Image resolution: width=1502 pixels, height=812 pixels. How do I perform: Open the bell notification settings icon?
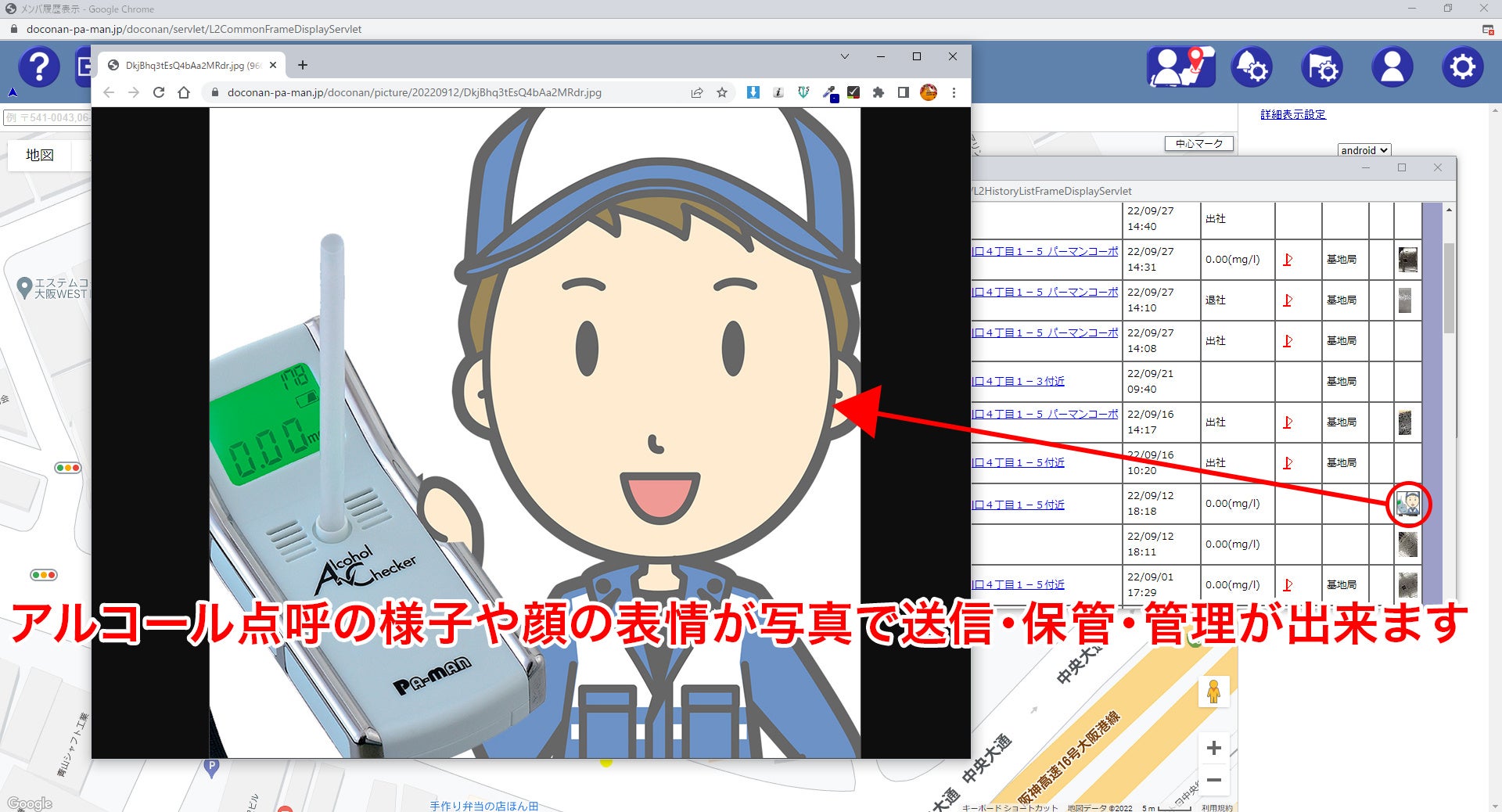1252,67
